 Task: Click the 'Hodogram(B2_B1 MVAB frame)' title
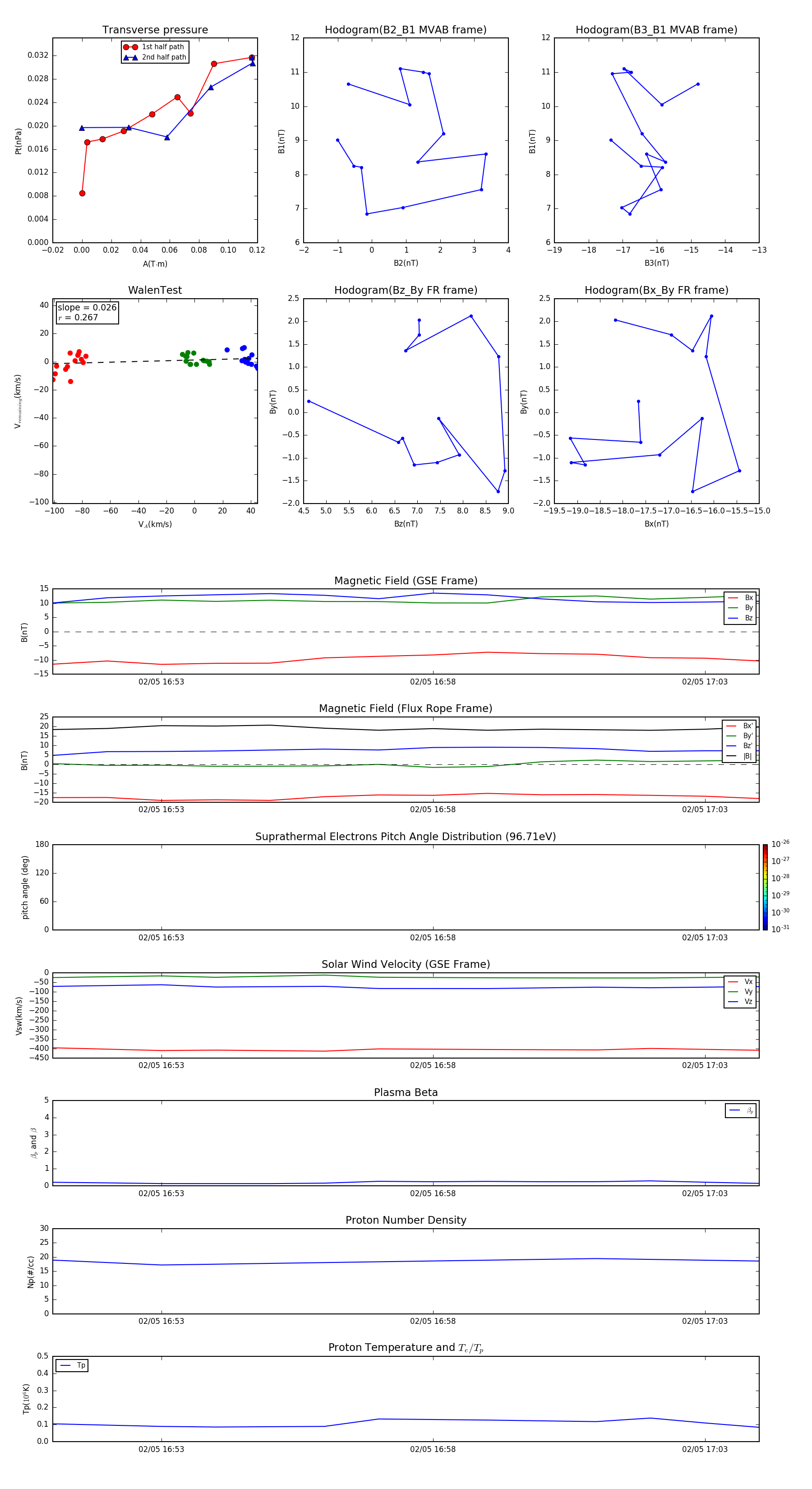406,30
